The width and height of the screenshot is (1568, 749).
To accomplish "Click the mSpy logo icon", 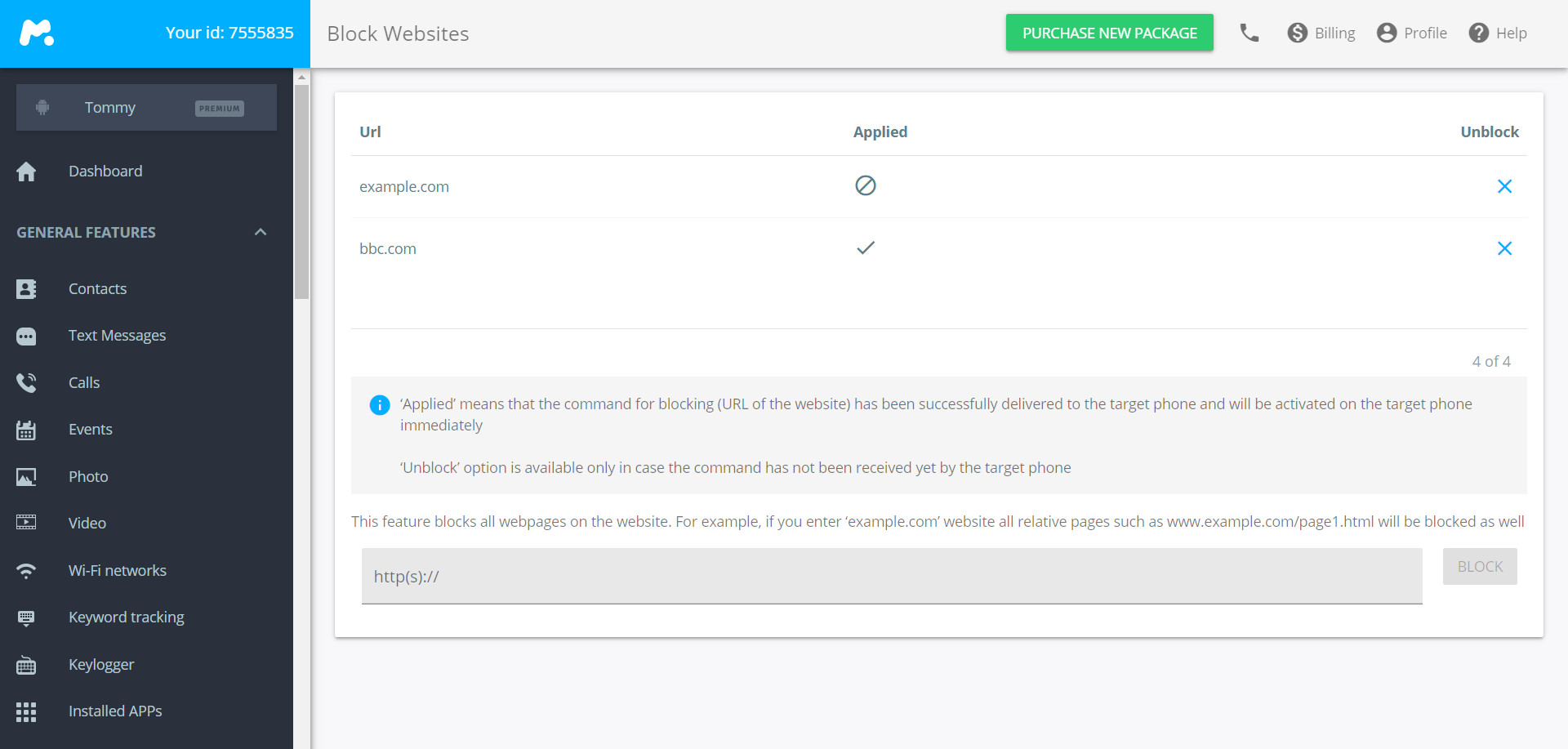I will [x=37, y=33].
